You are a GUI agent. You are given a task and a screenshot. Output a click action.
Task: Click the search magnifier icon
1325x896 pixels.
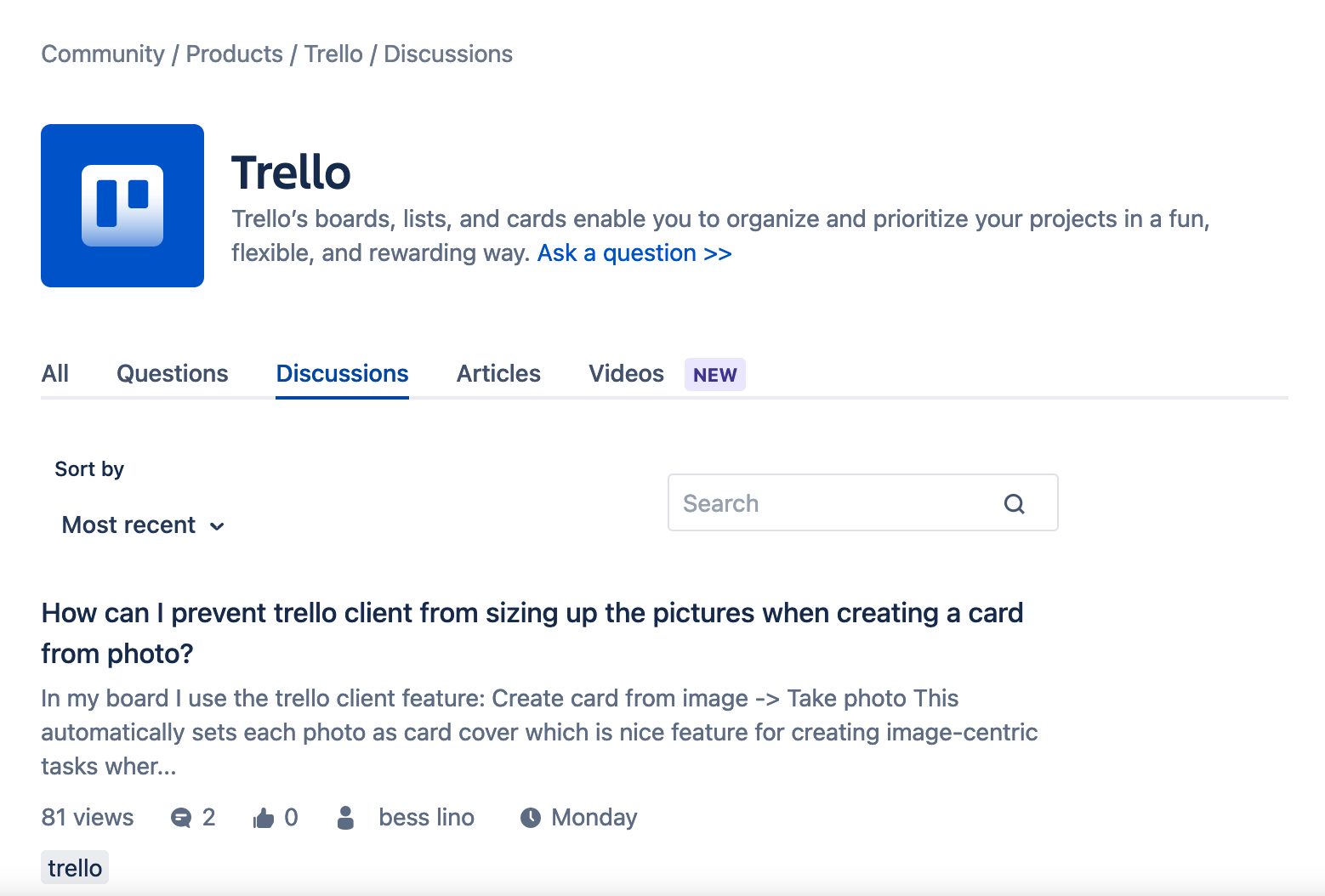[1014, 503]
